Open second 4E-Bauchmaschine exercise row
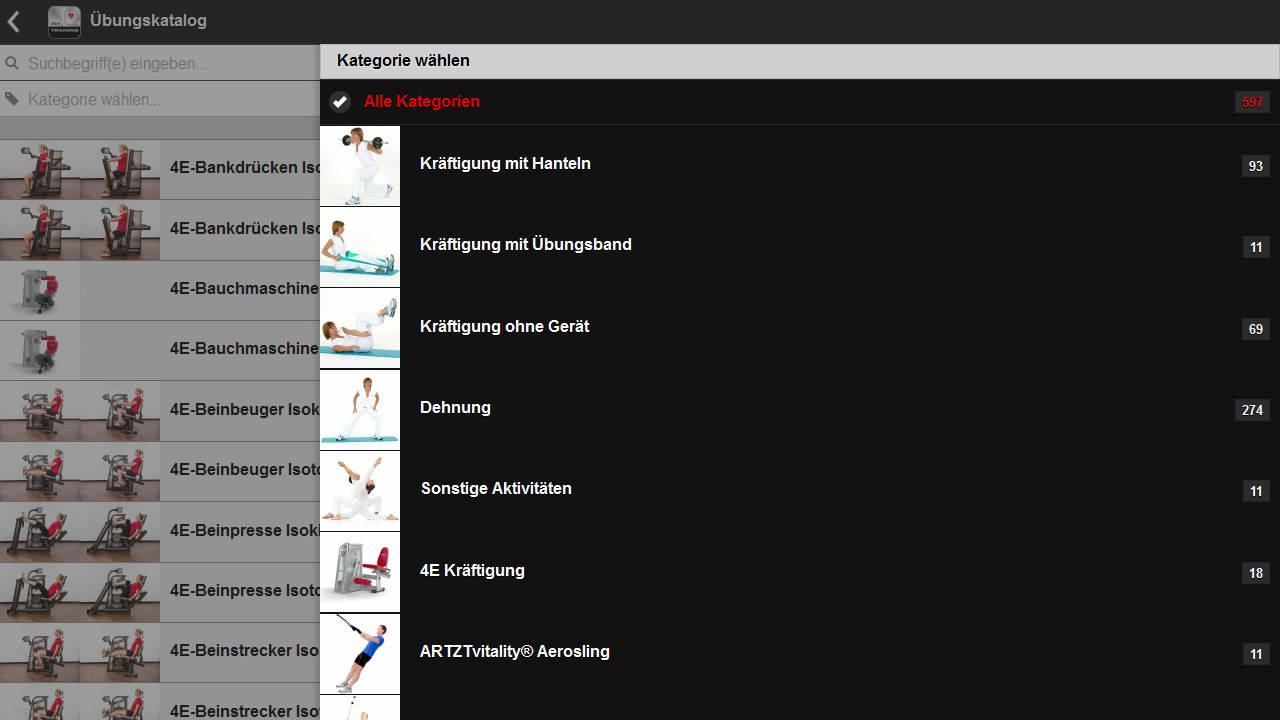Image resolution: width=1280 pixels, height=720 pixels. (x=160, y=351)
